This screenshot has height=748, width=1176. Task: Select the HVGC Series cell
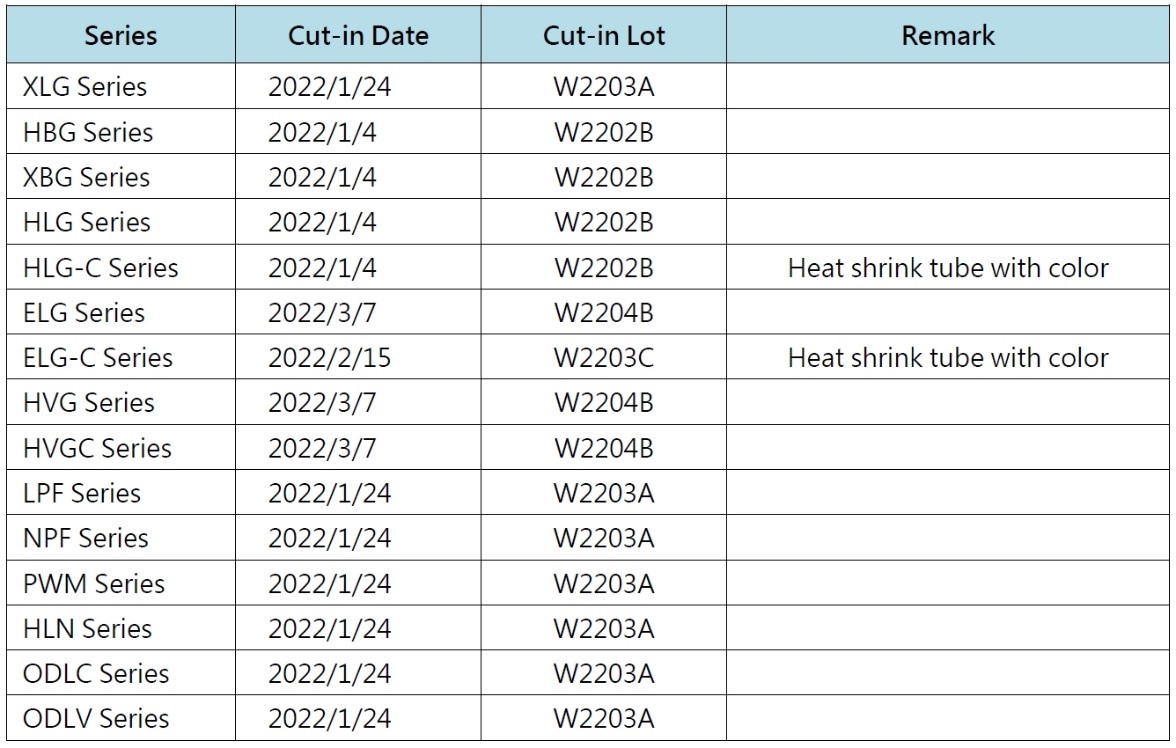pyautogui.click(x=97, y=448)
